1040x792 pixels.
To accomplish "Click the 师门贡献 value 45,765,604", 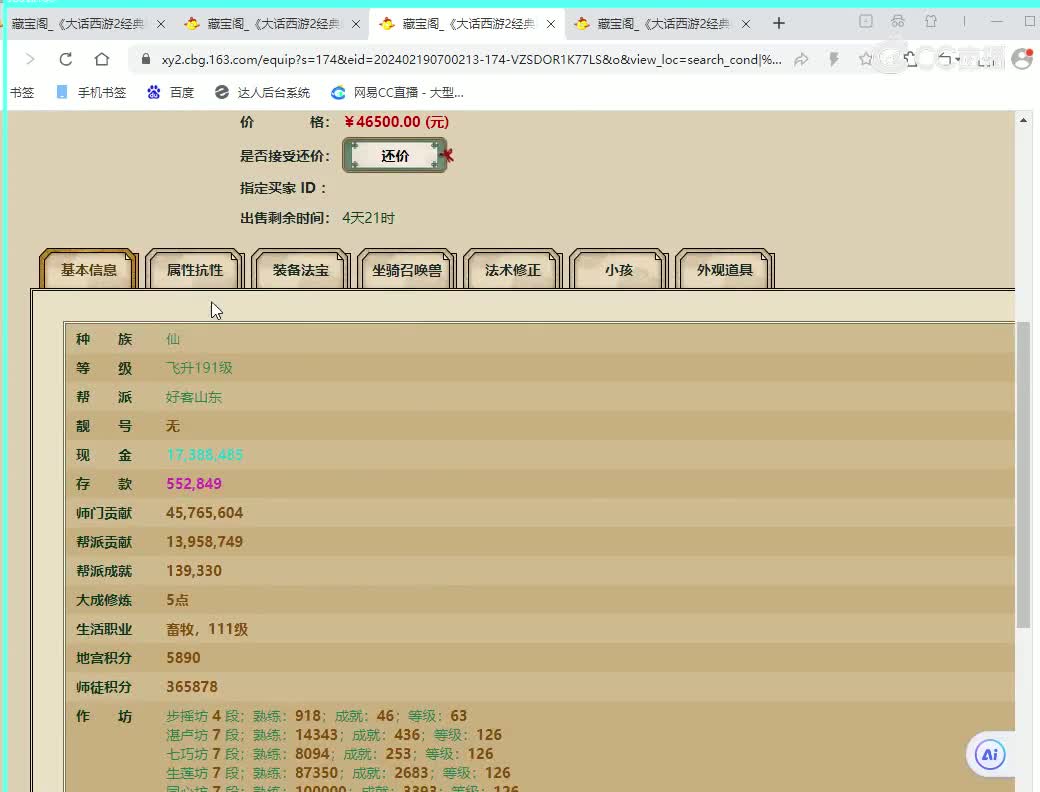I will 204,513.
